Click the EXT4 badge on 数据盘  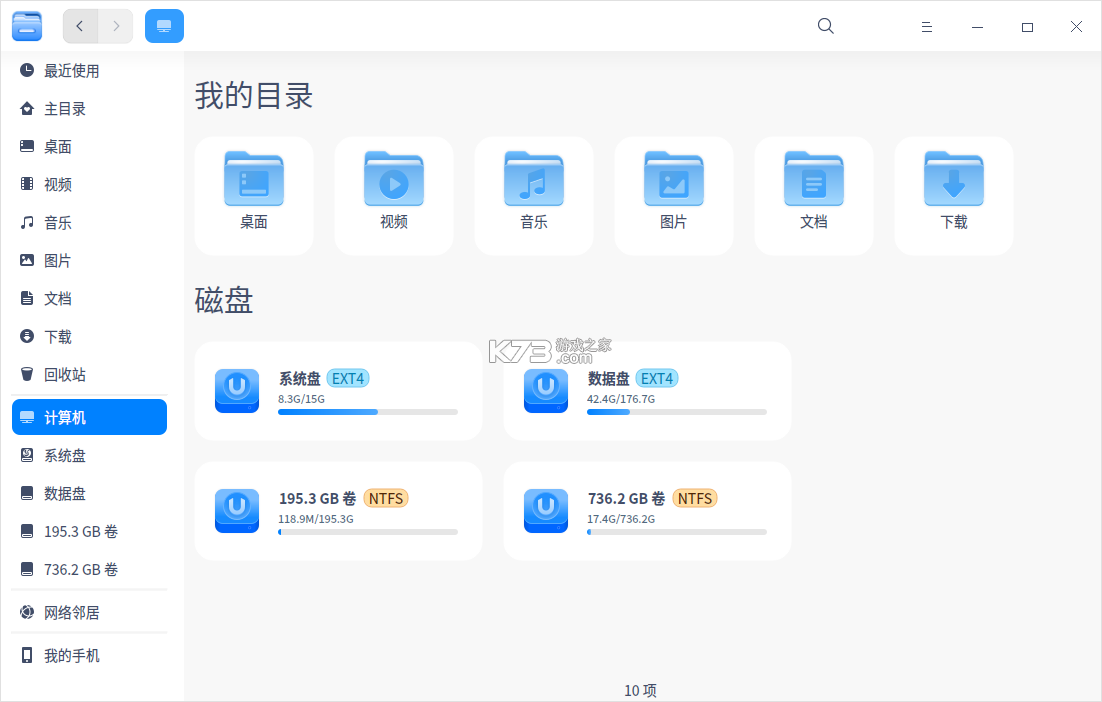click(x=657, y=379)
